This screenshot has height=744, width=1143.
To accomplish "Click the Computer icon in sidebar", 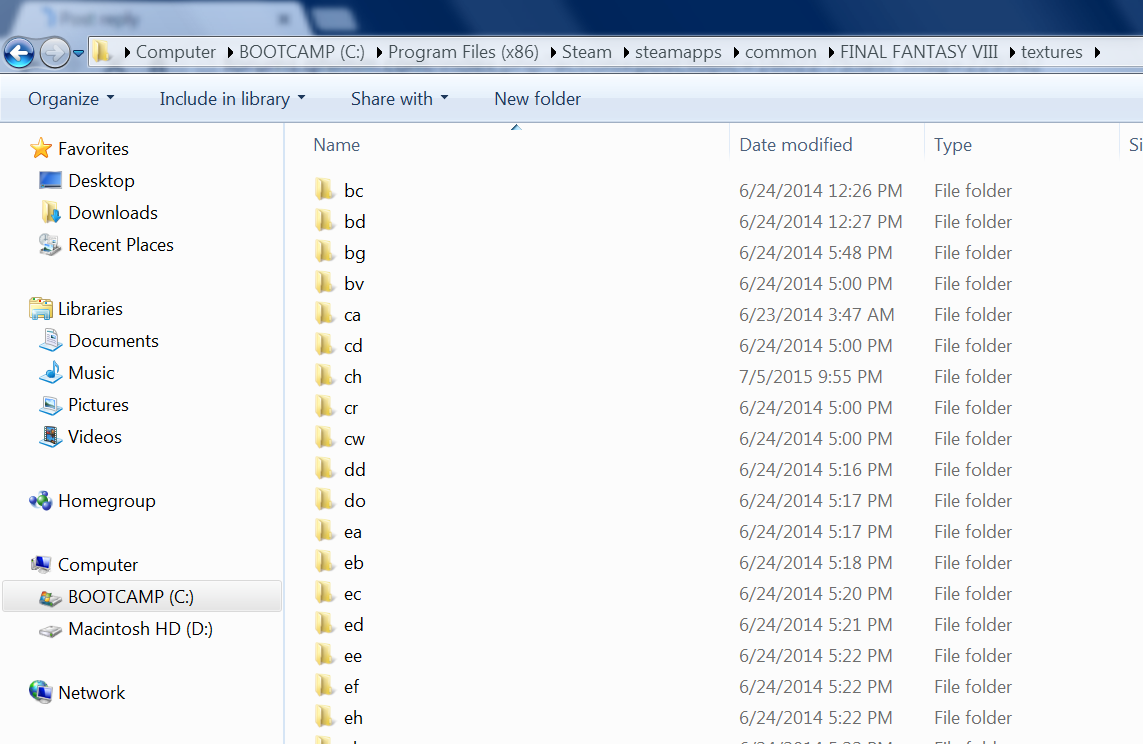I will tap(41, 565).
